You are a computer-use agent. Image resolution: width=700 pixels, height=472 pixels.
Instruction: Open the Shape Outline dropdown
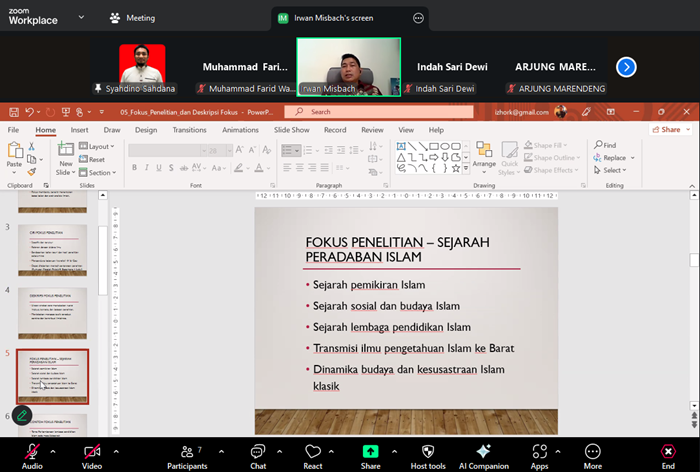(552, 158)
